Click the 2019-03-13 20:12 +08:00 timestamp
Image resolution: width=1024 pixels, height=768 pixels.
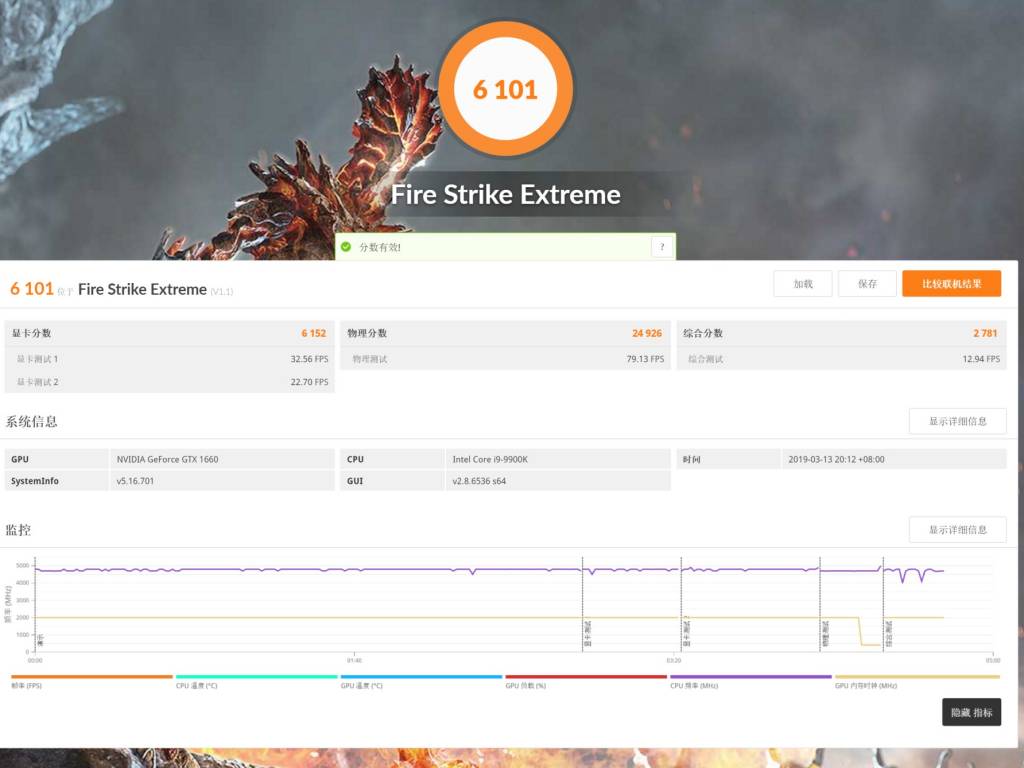point(836,459)
